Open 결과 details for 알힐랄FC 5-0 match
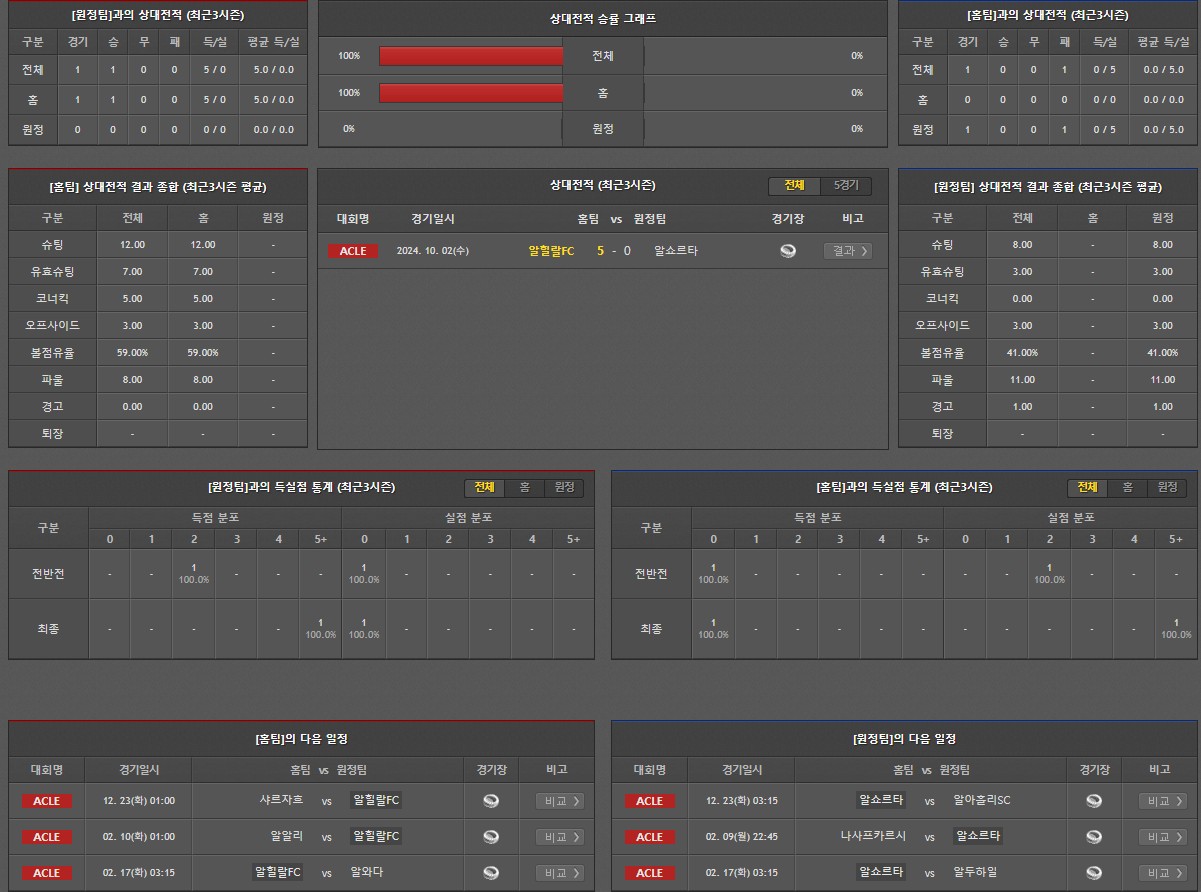Screen dimensions: 1201x892 pyautogui.click(x=847, y=251)
